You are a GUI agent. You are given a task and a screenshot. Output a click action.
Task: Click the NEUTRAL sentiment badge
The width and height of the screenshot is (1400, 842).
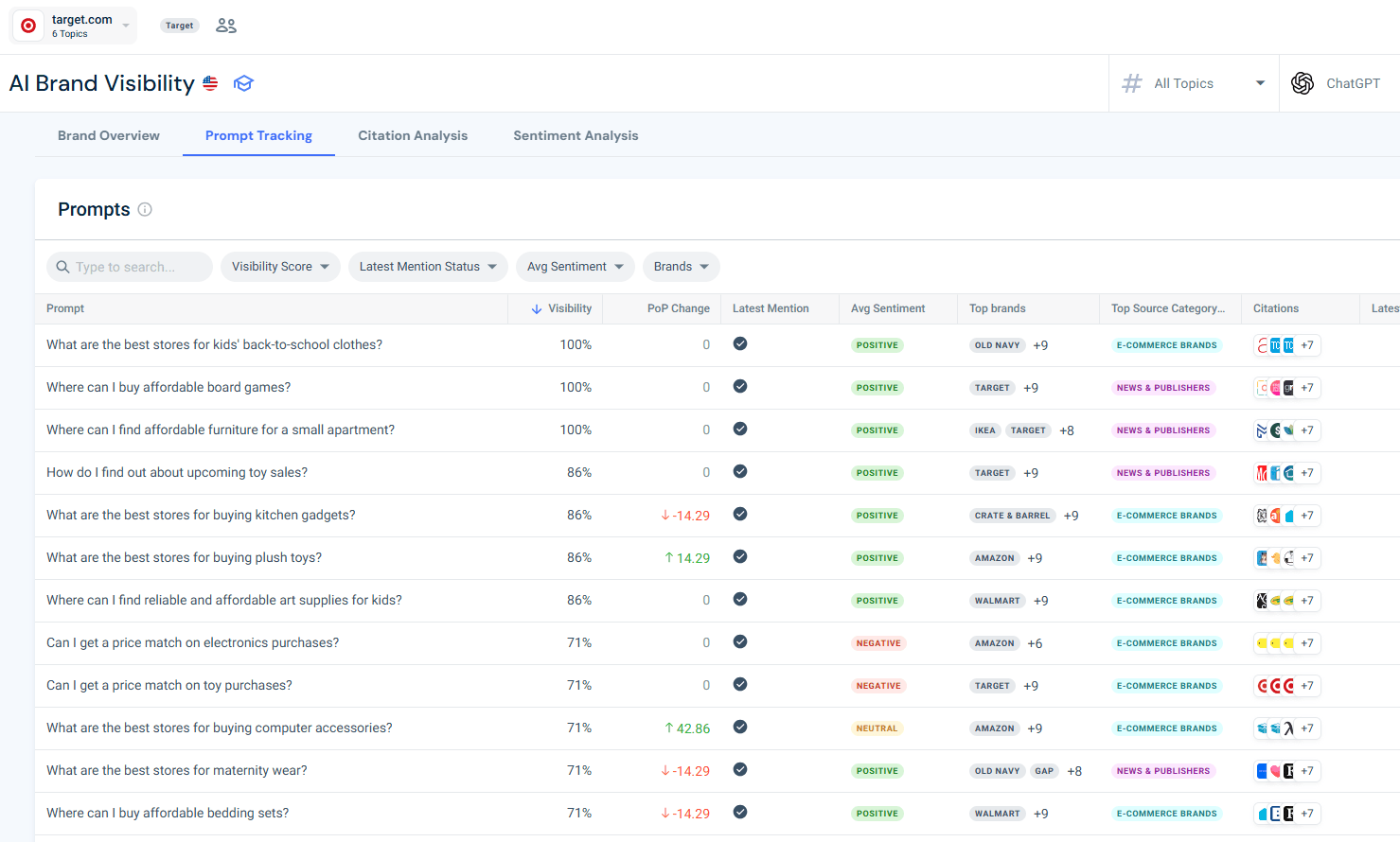coord(877,728)
